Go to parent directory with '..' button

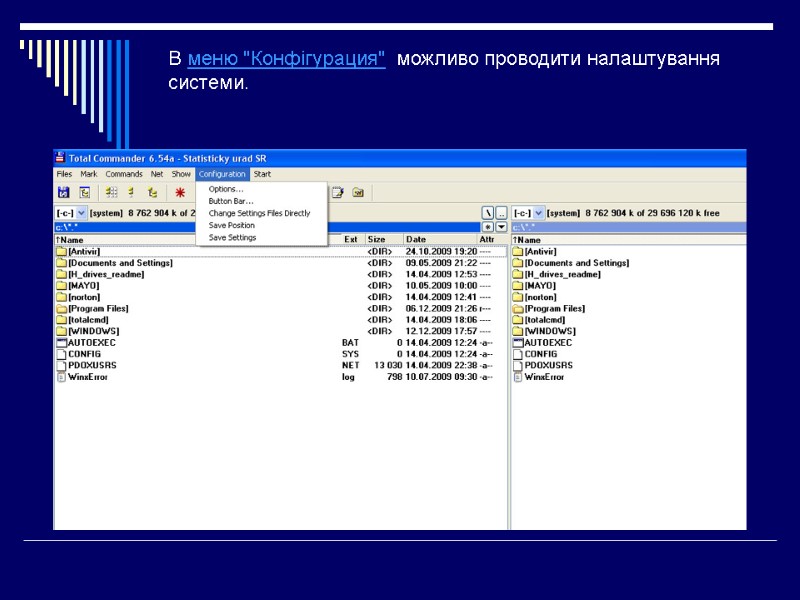tap(501, 213)
